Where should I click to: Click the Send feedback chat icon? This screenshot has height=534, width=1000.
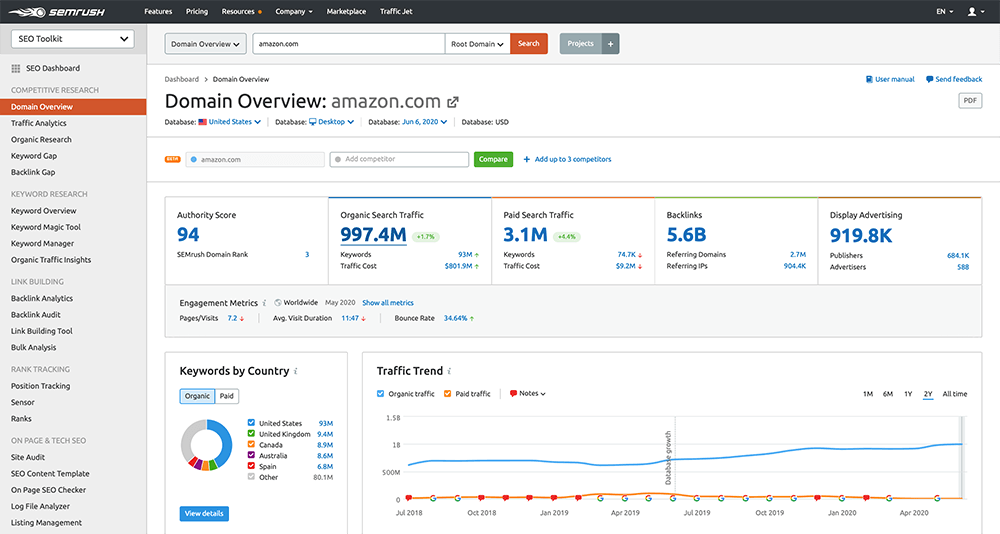coord(929,79)
